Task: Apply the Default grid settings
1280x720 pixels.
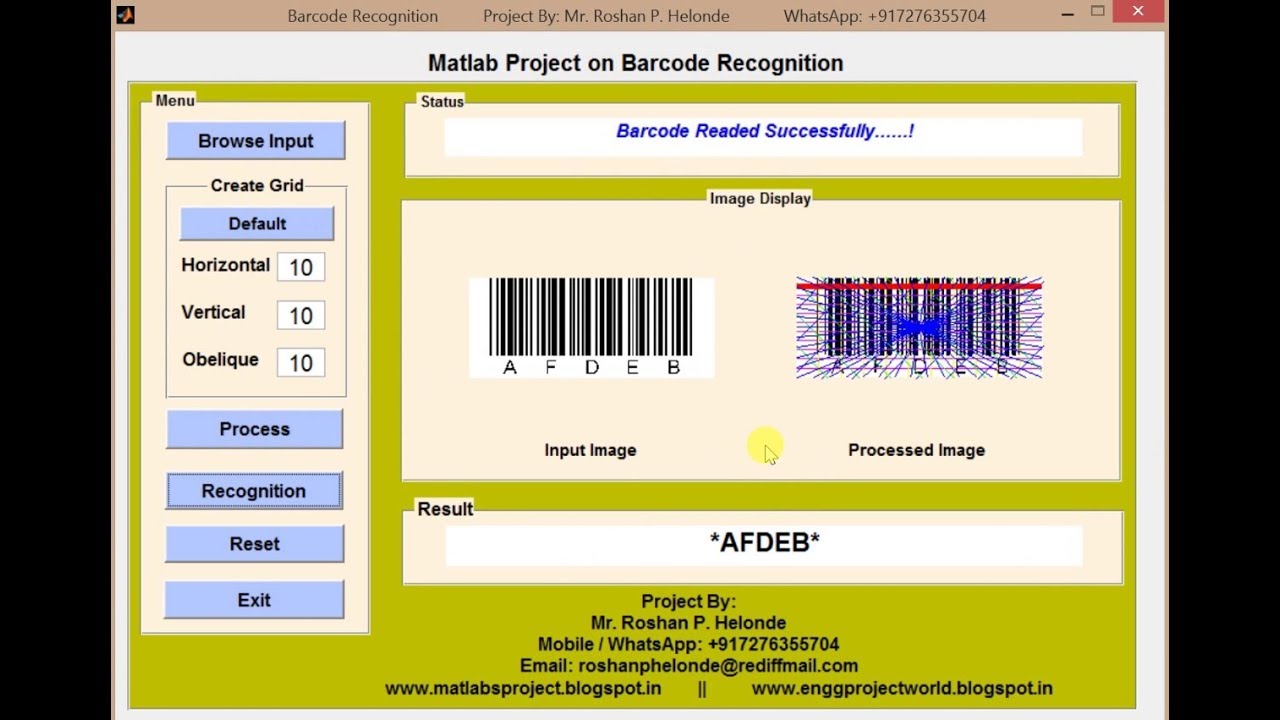Action: tap(257, 223)
